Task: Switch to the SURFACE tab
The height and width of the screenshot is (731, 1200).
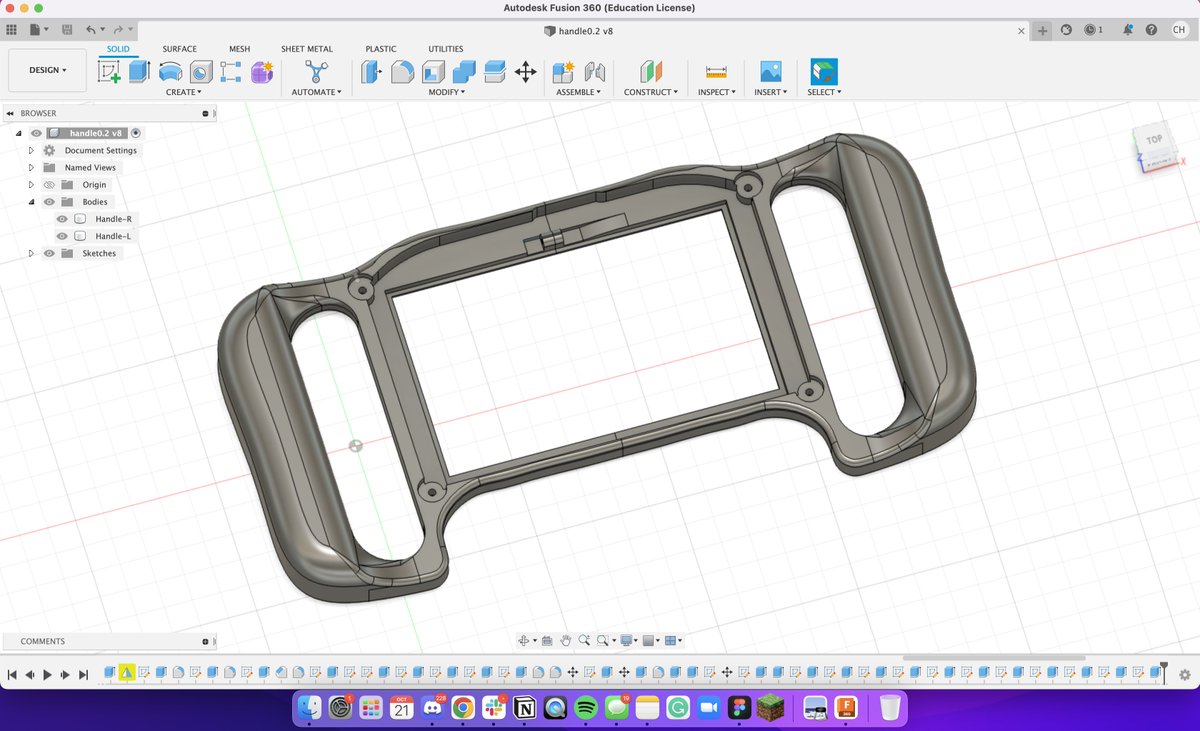Action: 180,48
